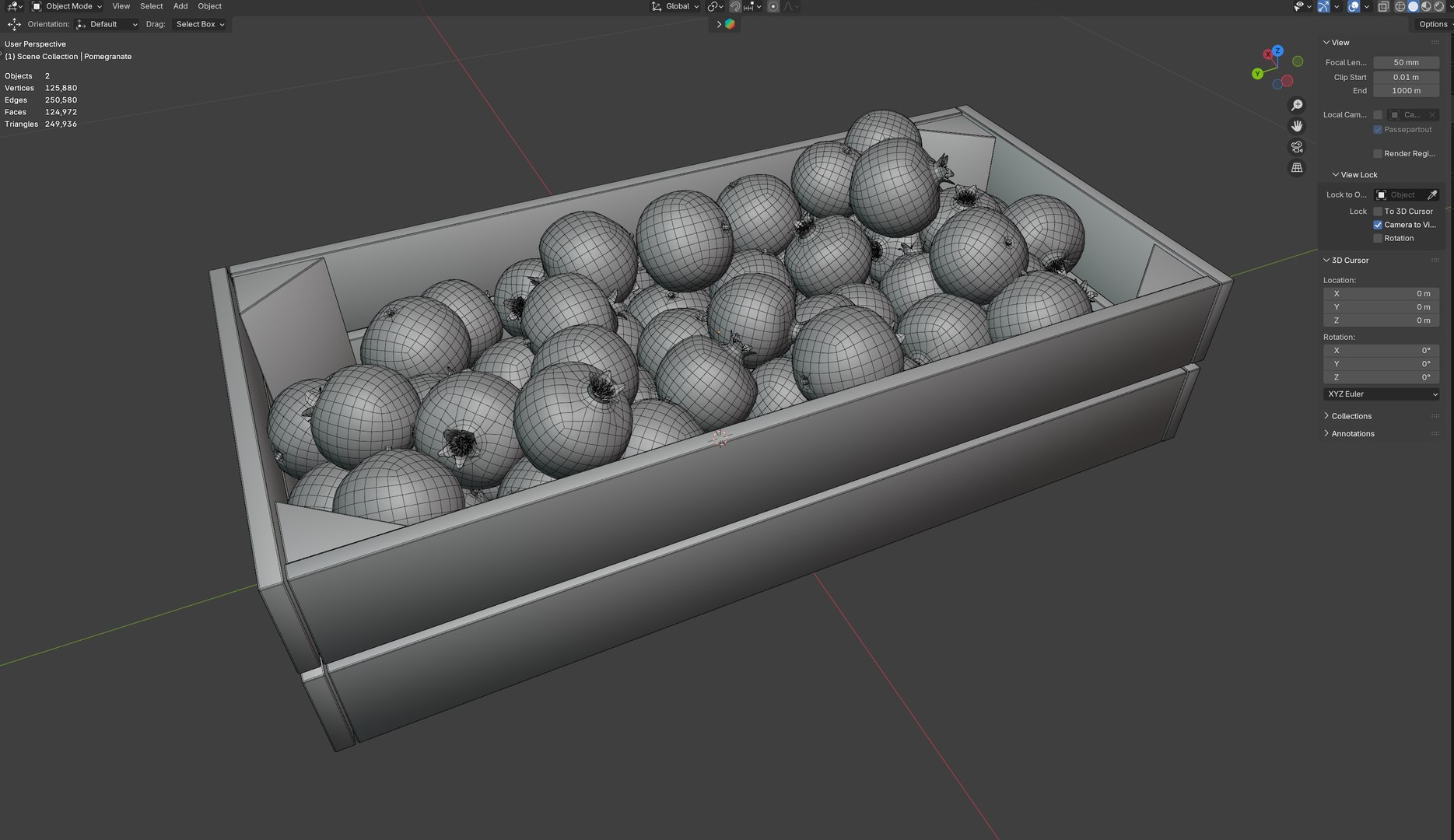The width and height of the screenshot is (1454, 840).
Task: Click the negative Y axis on gizmo
Action: click(1298, 61)
